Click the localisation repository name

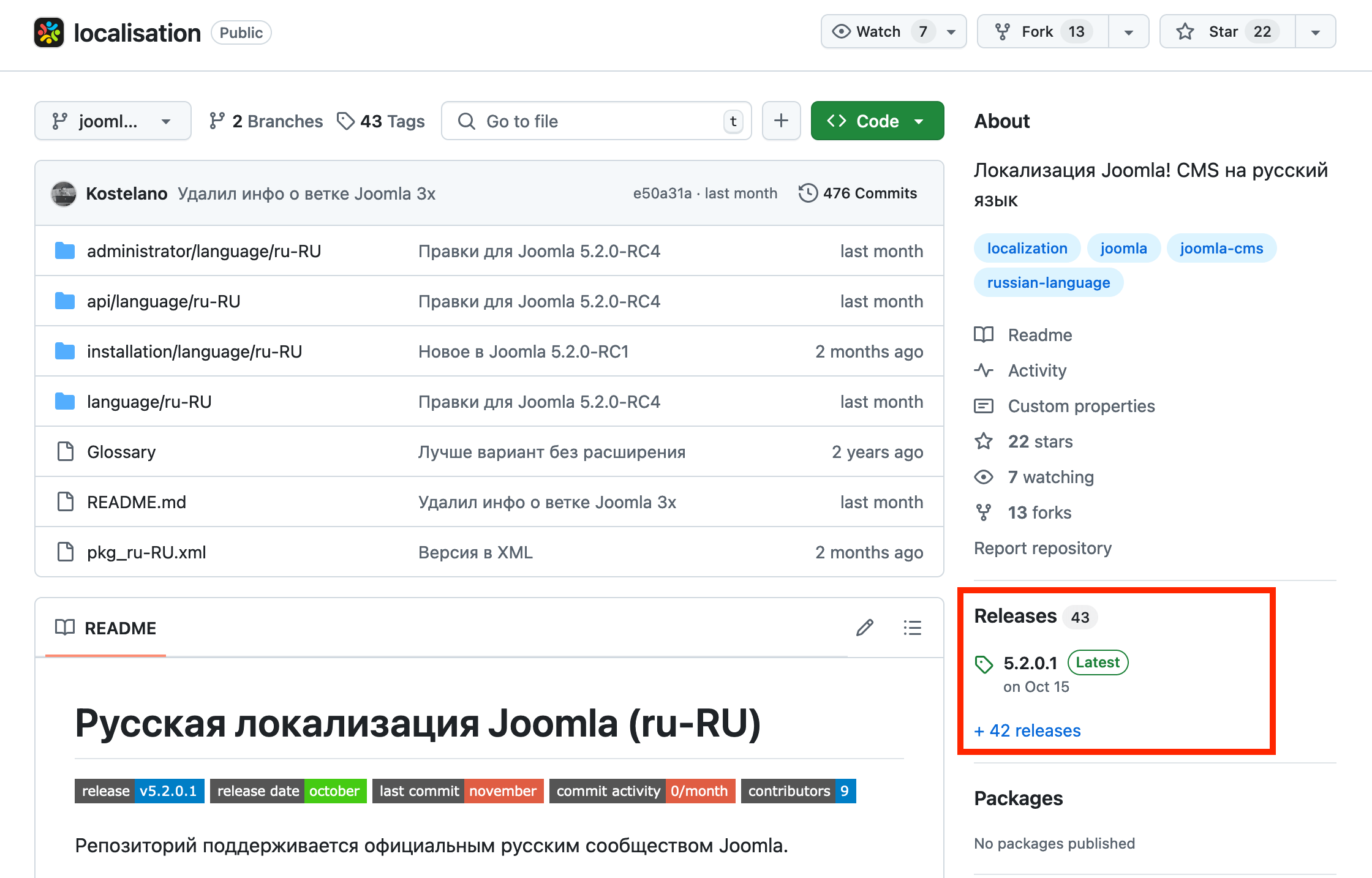tap(137, 32)
